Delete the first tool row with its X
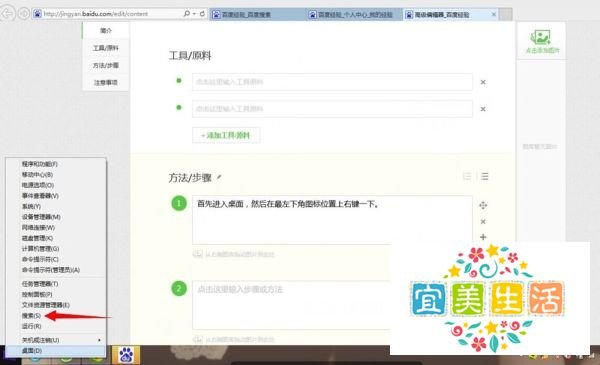Viewport: 600px width, 365px height. click(x=483, y=82)
